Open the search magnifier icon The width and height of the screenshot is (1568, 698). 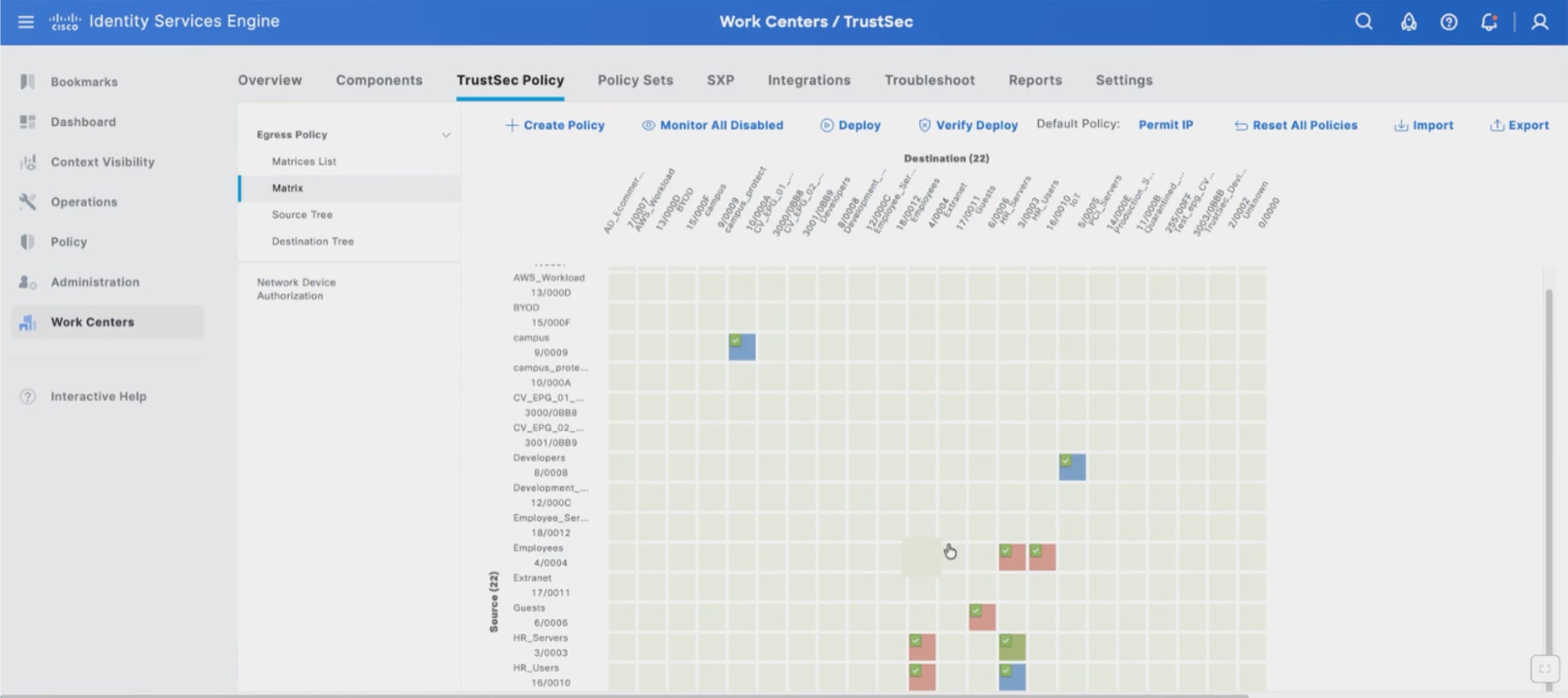(1364, 22)
